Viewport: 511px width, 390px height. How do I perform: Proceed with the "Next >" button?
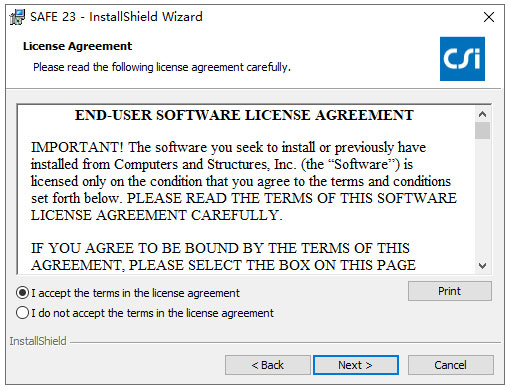[356, 365]
